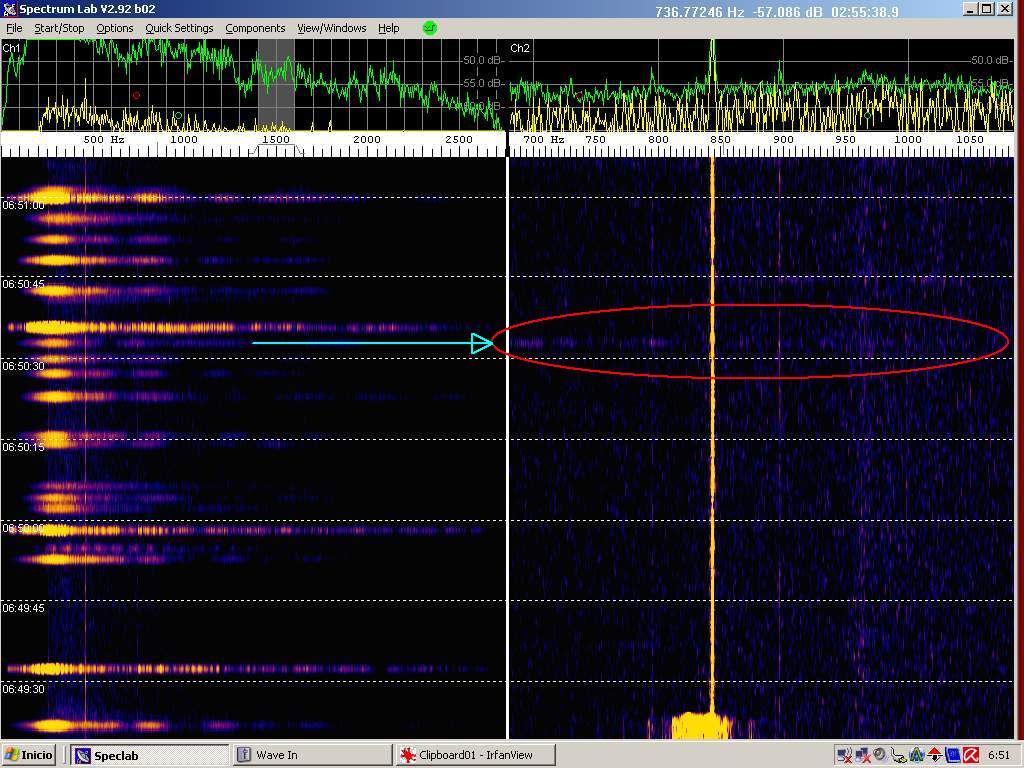1024x768 pixels.
Task: Click the red circle marker in Ch1 spectrum
Action: pyautogui.click(x=137, y=96)
